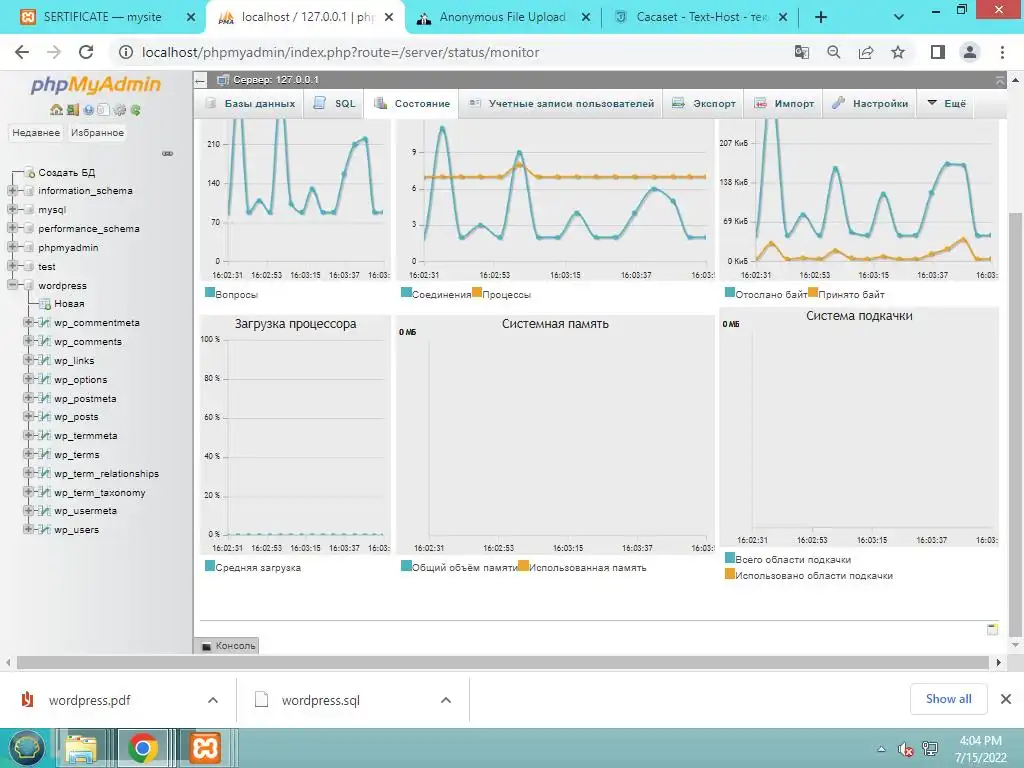The height and width of the screenshot is (768, 1024).
Task: Click Отослано байт teal legend swatch
Action: [730, 292]
